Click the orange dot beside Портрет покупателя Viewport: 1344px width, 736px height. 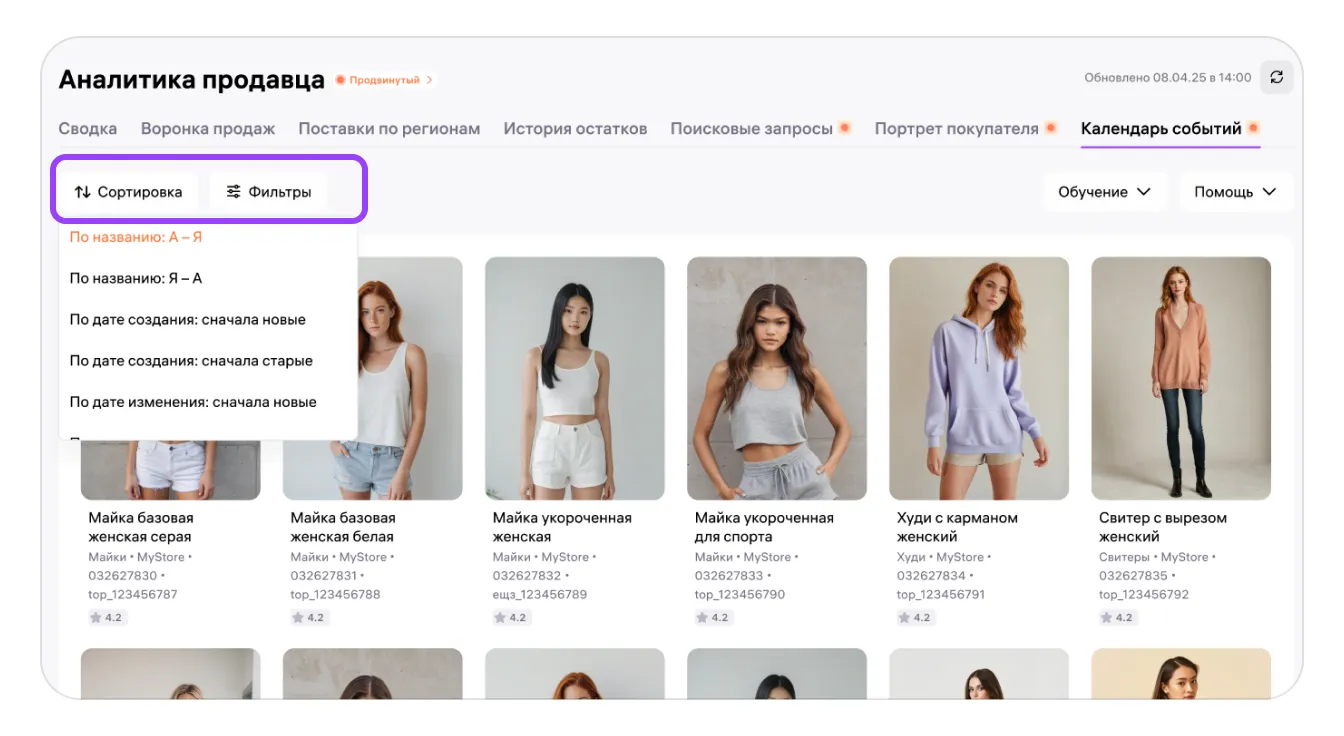[1051, 128]
